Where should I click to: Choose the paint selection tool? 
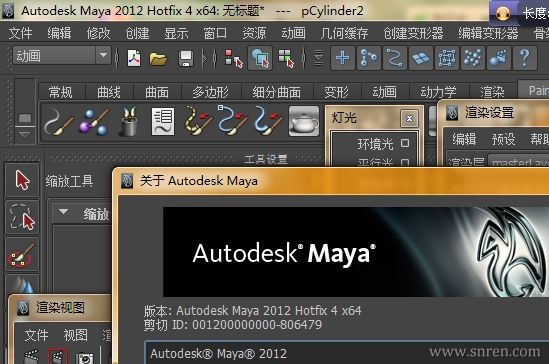[x=22, y=254]
